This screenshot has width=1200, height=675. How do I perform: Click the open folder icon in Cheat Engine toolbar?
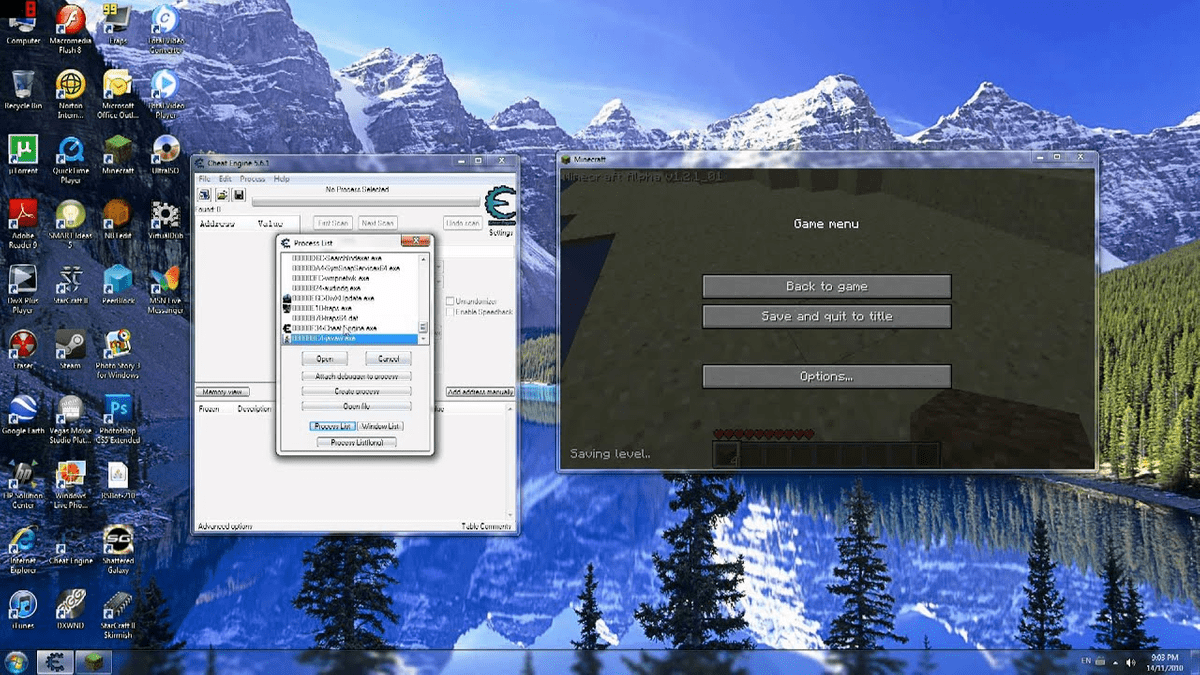tap(222, 194)
